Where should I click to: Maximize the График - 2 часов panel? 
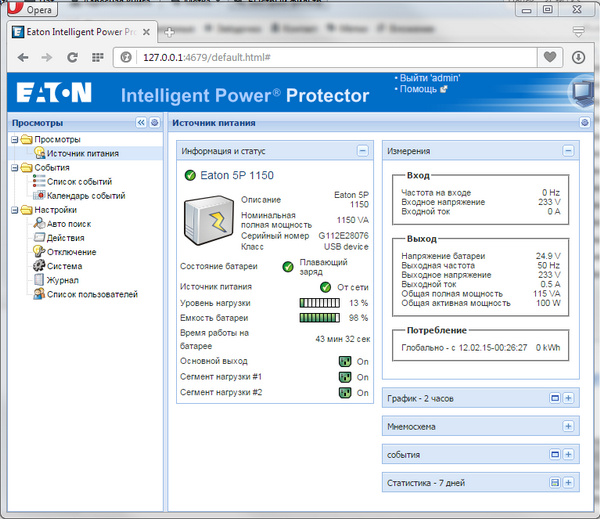(555, 398)
